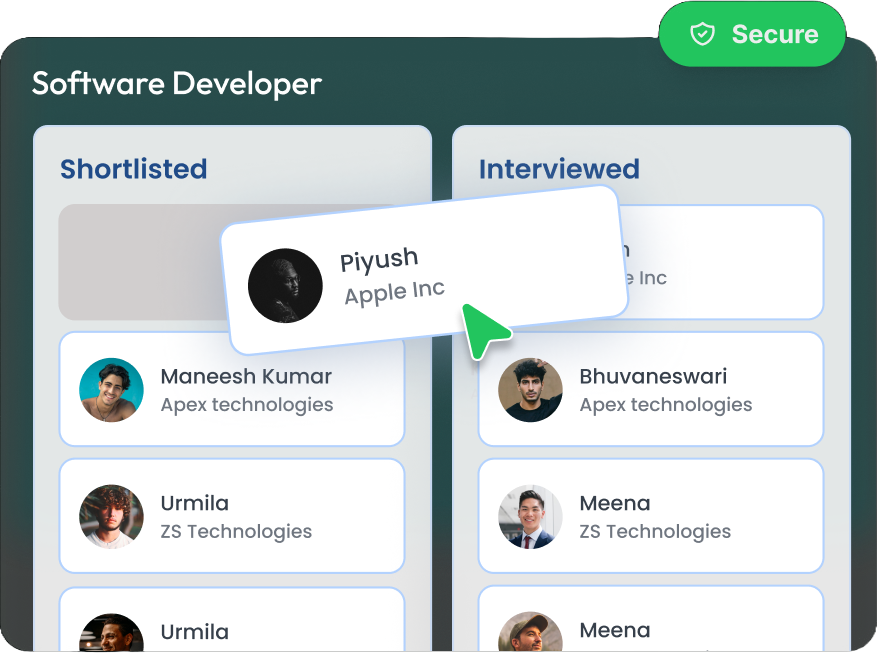The width and height of the screenshot is (877, 653).
Task: Open Maneesh Kumar's candidate card
Action: tap(232, 389)
